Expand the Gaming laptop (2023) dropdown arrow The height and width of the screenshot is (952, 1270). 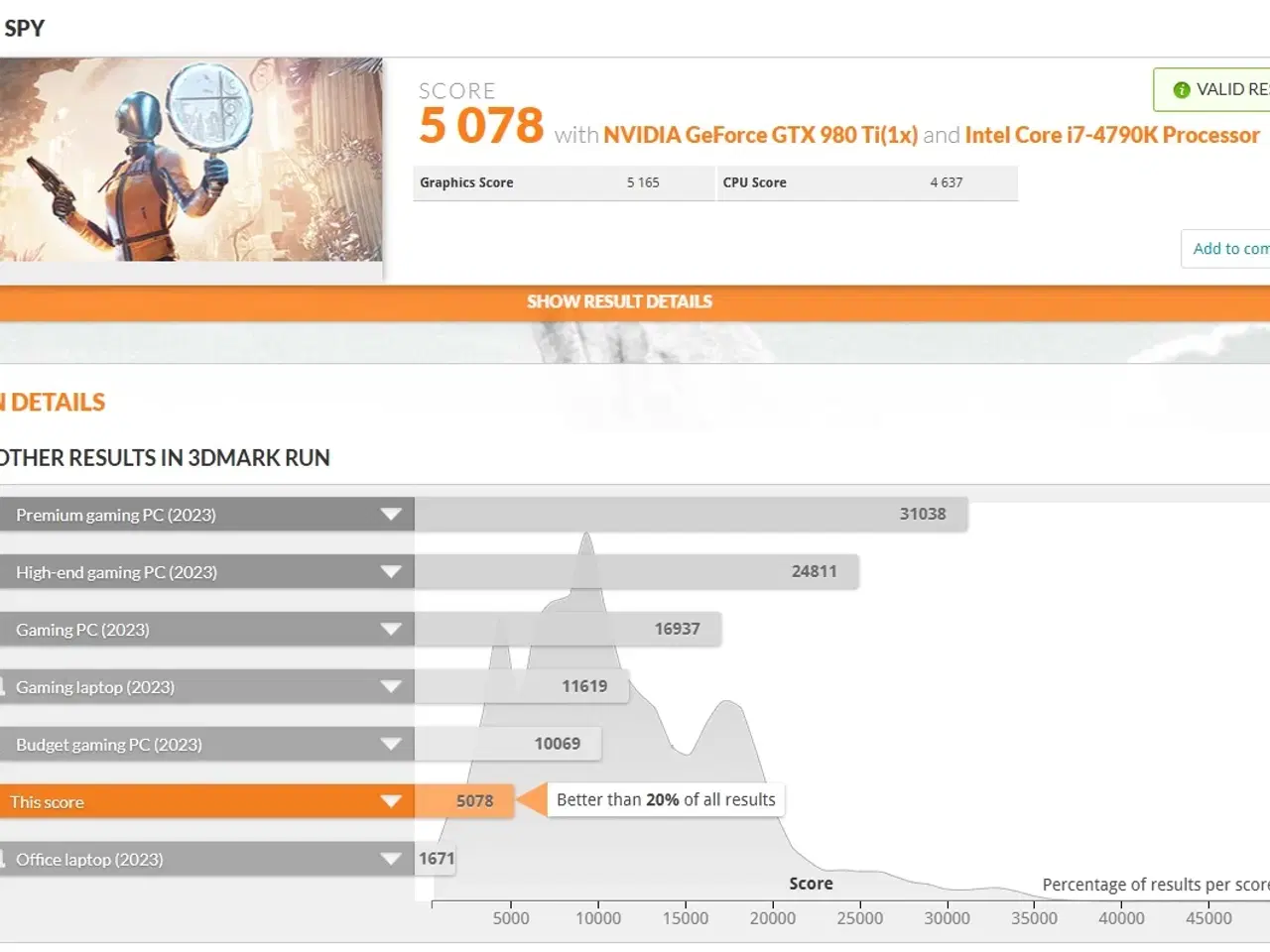coord(391,687)
